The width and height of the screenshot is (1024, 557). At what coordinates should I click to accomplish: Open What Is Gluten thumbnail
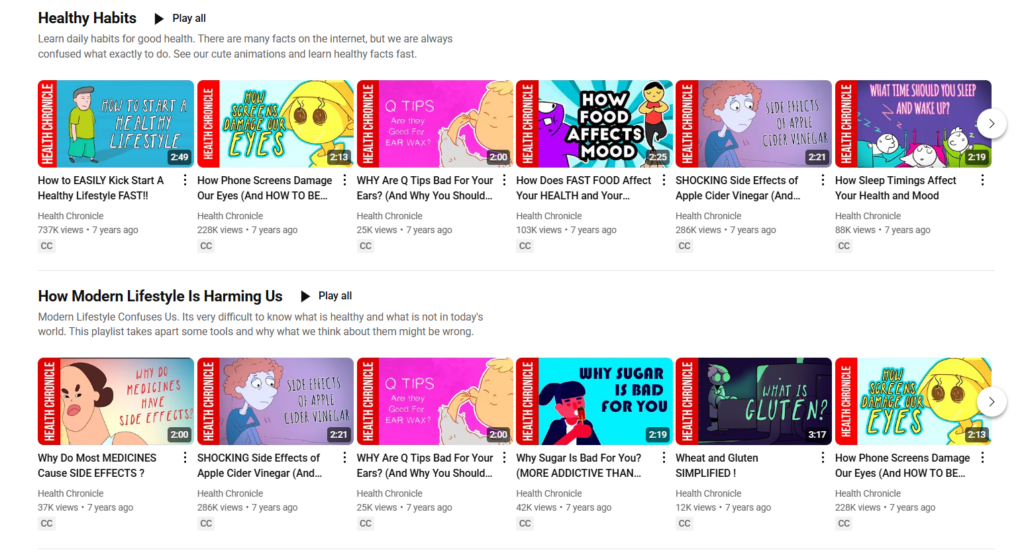754,402
